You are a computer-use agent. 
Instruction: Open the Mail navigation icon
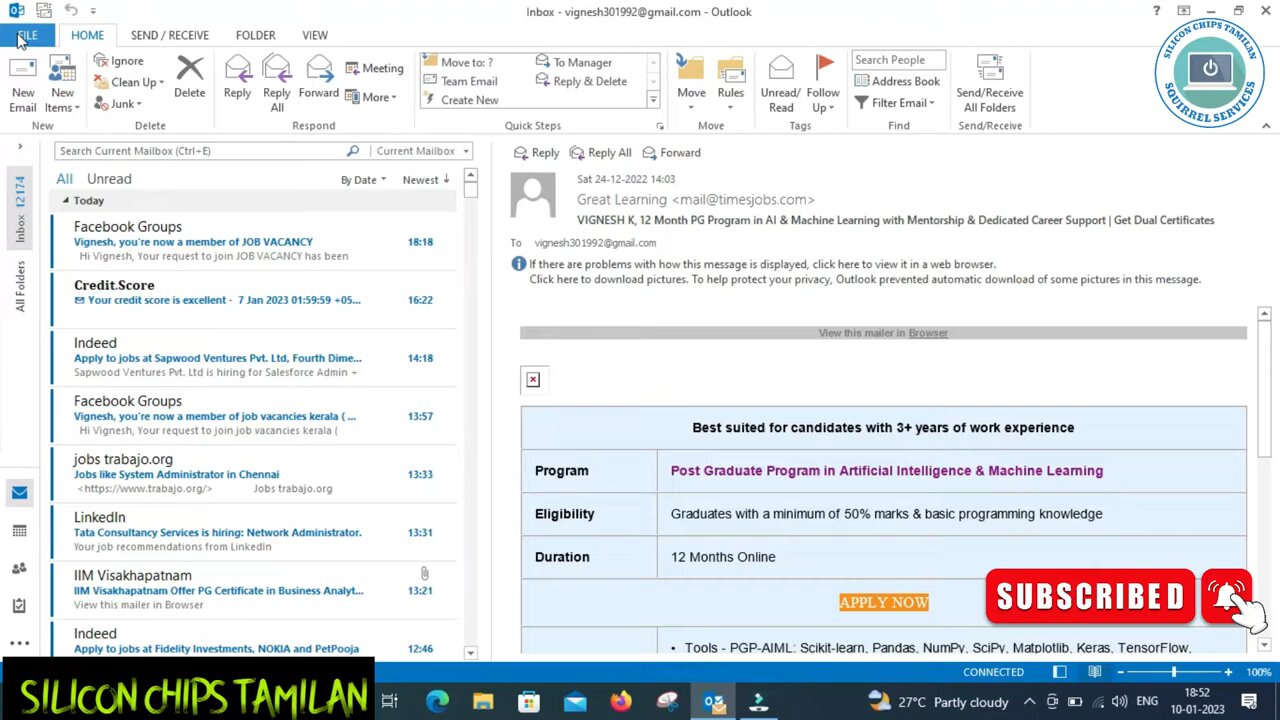pyautogui.click(x=19, y=492)
